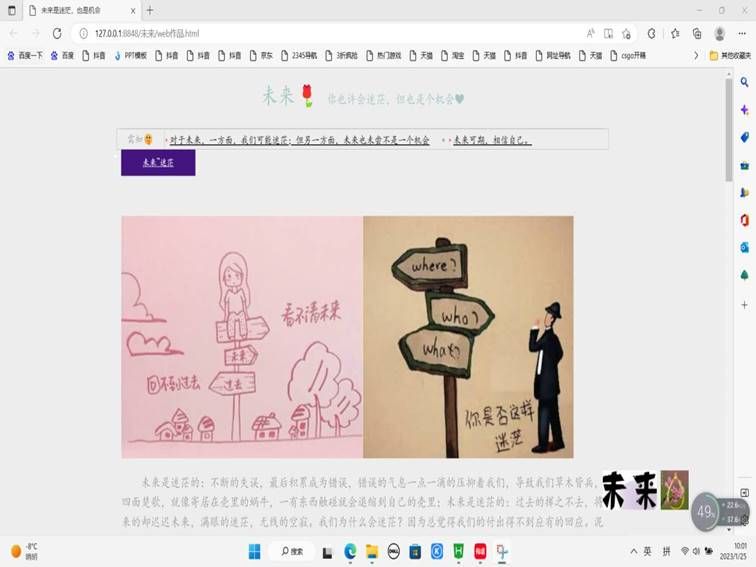Open the 其他收藏夹 bookmarks folder
The width and height of the screenshot is (756, 567).
(x=729, y=56)
